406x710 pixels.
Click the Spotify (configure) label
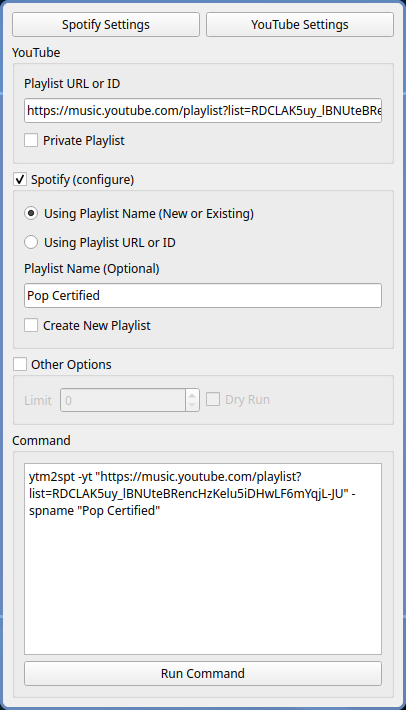(x=82, y=180)
